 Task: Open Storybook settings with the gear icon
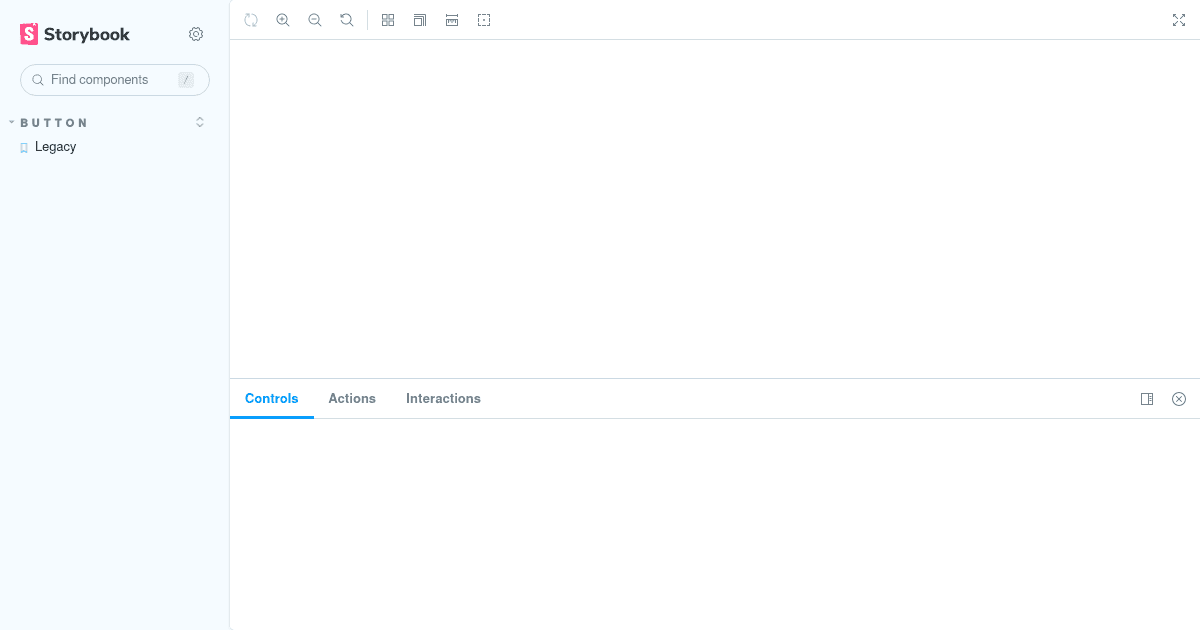pyautogui.click(x=196, y=33)
